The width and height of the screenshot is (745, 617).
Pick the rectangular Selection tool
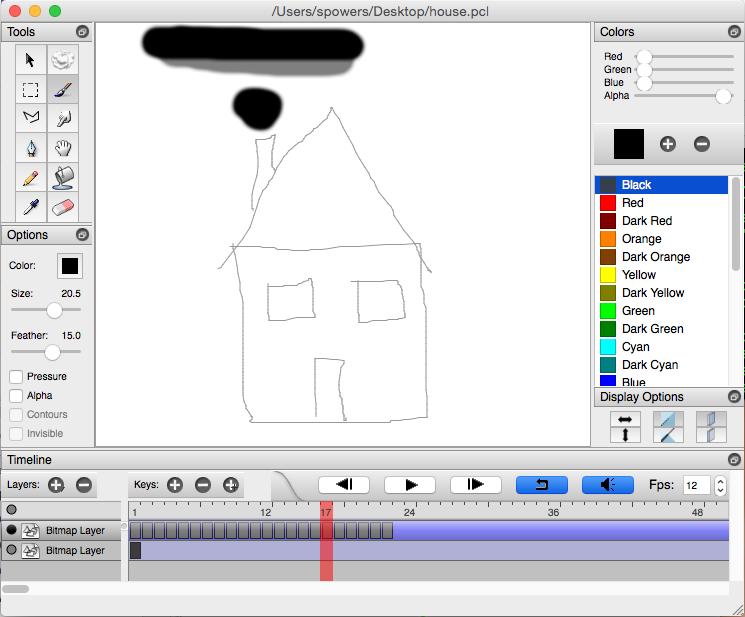tap(31, 89)
